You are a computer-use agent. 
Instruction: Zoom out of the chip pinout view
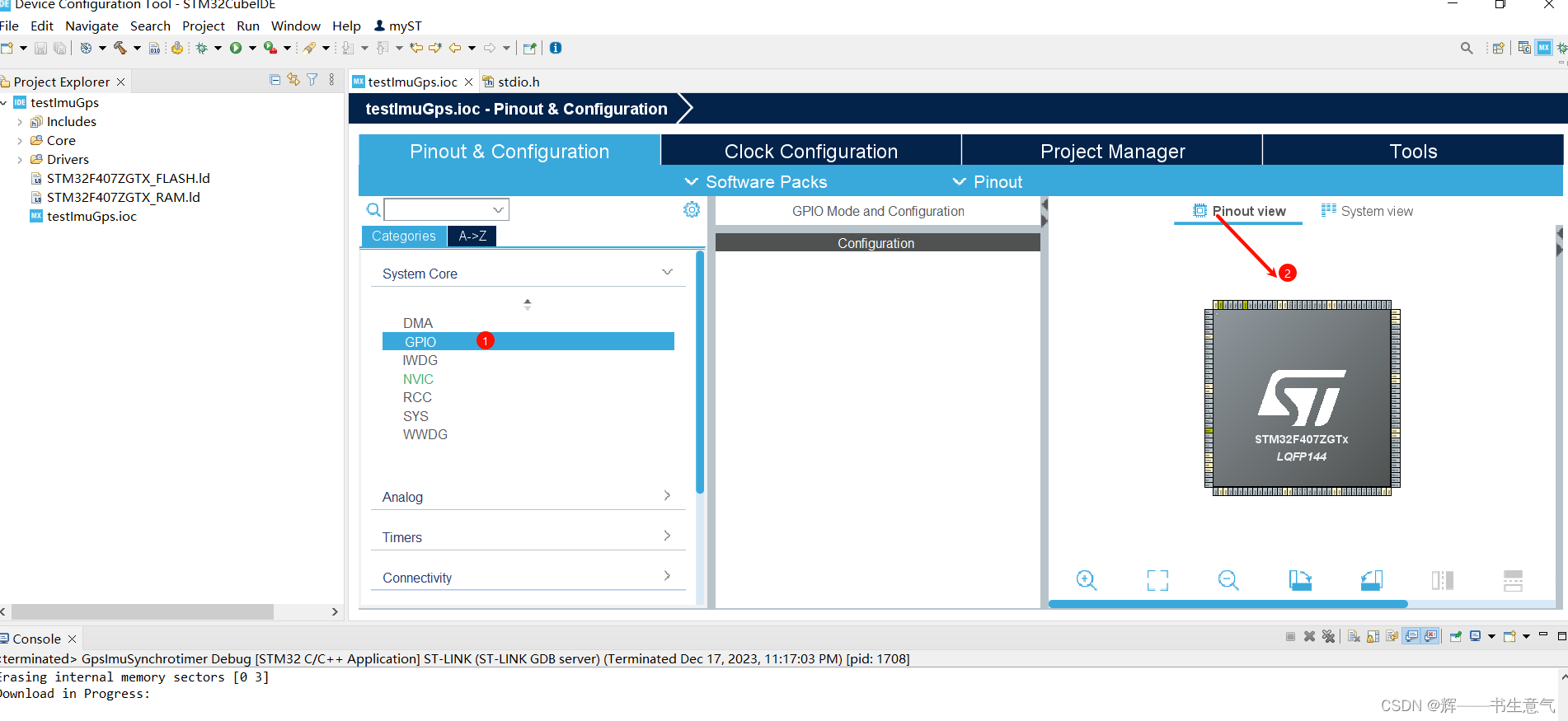(1228, 580)
